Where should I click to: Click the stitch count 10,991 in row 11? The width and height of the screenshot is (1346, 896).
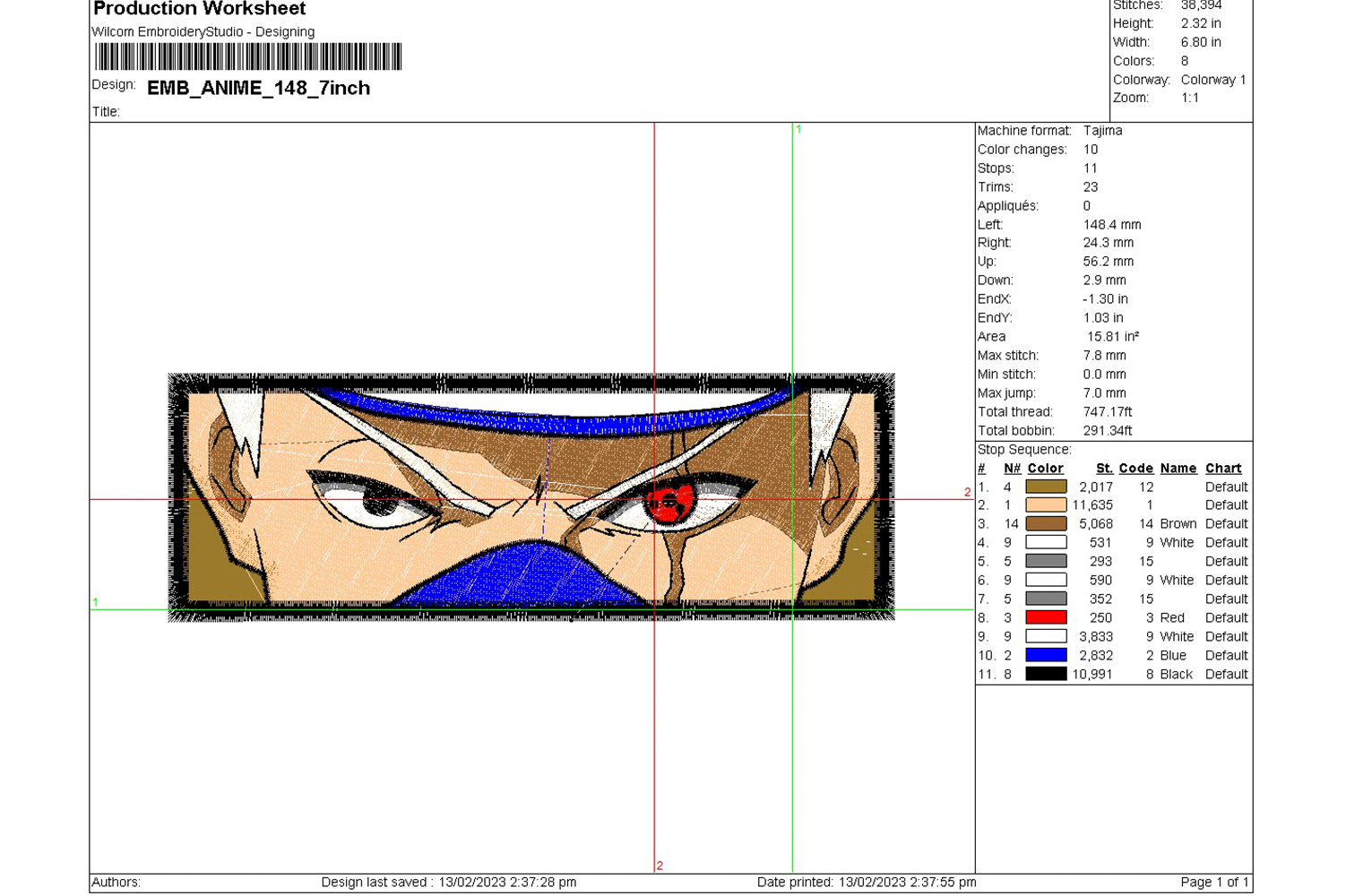1092,675
